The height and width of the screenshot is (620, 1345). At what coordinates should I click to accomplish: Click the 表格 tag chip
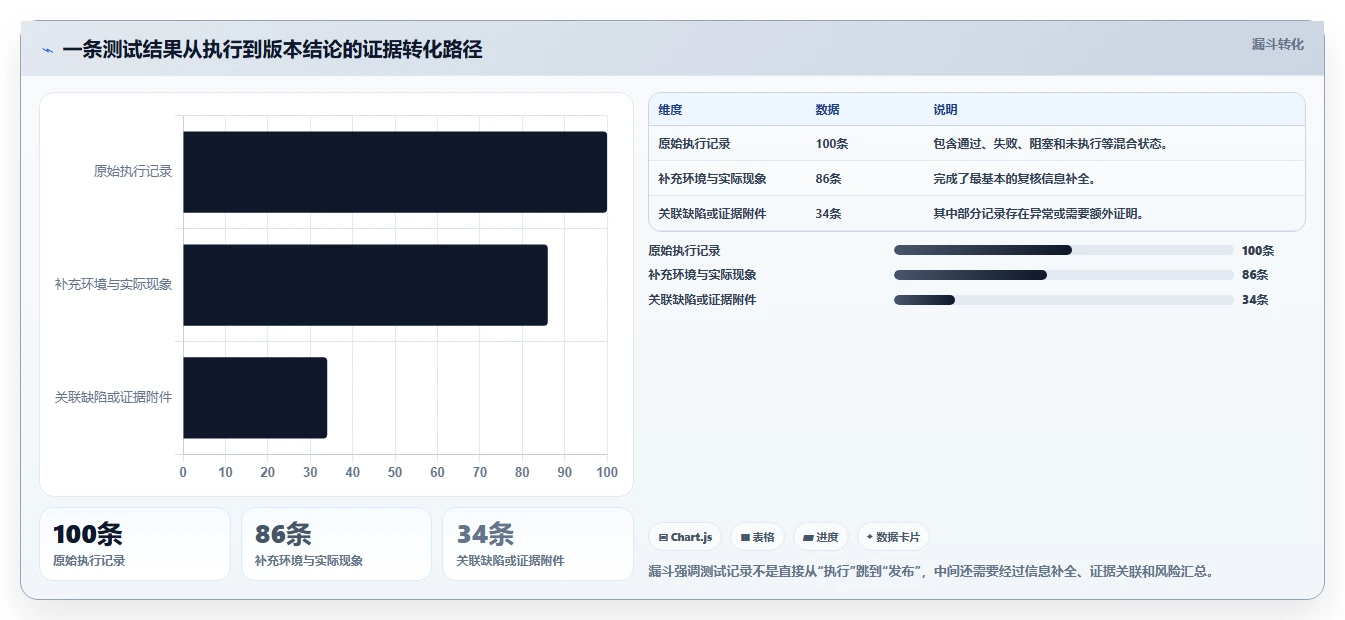tap(757, 537)
